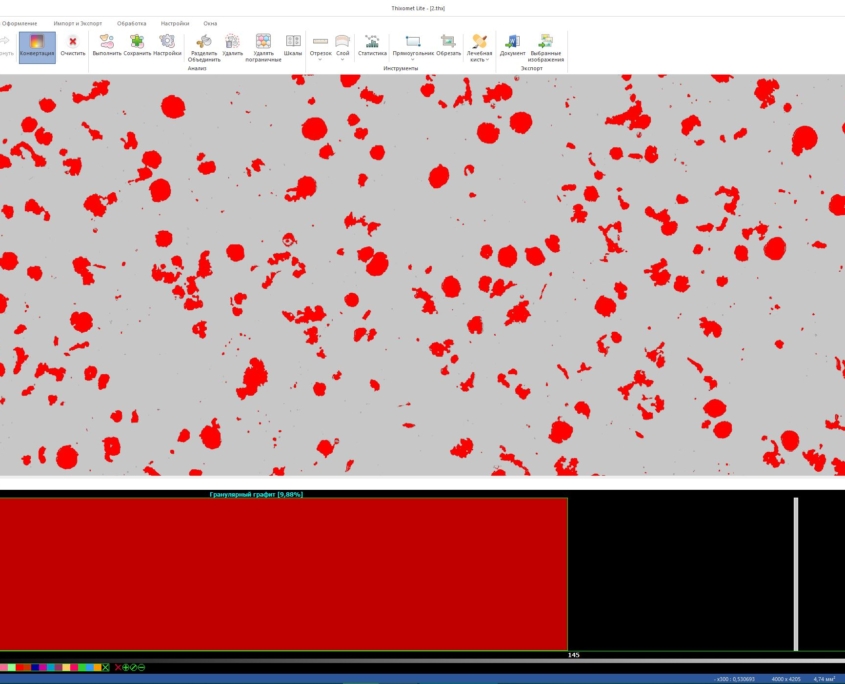Click the green minus circle icon

(141, 667)
